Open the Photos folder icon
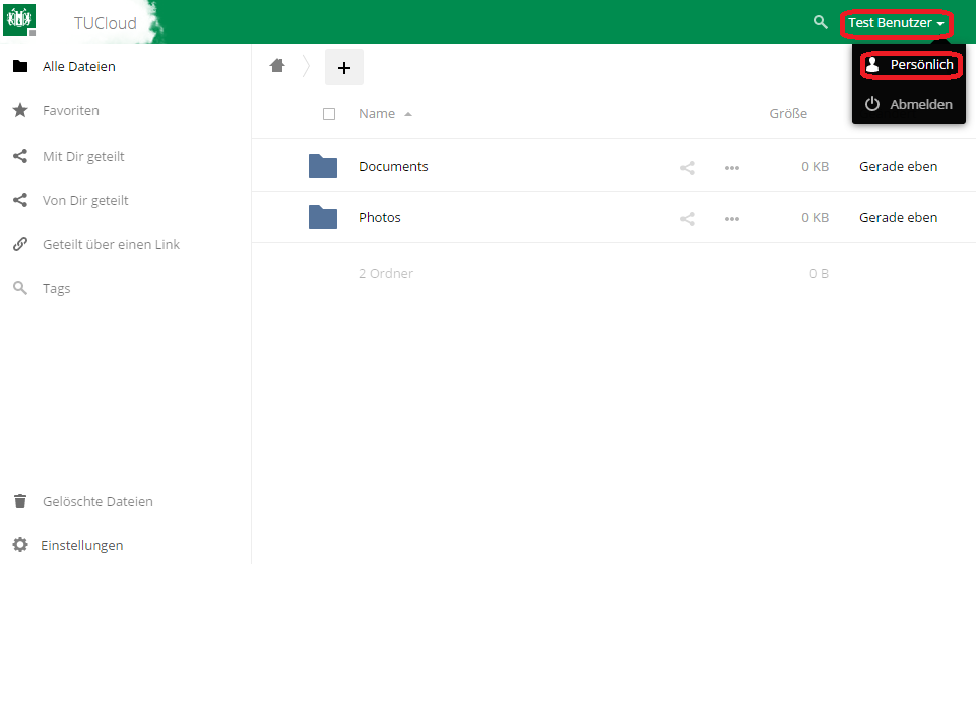976x720 pixels. coord(323,217)
